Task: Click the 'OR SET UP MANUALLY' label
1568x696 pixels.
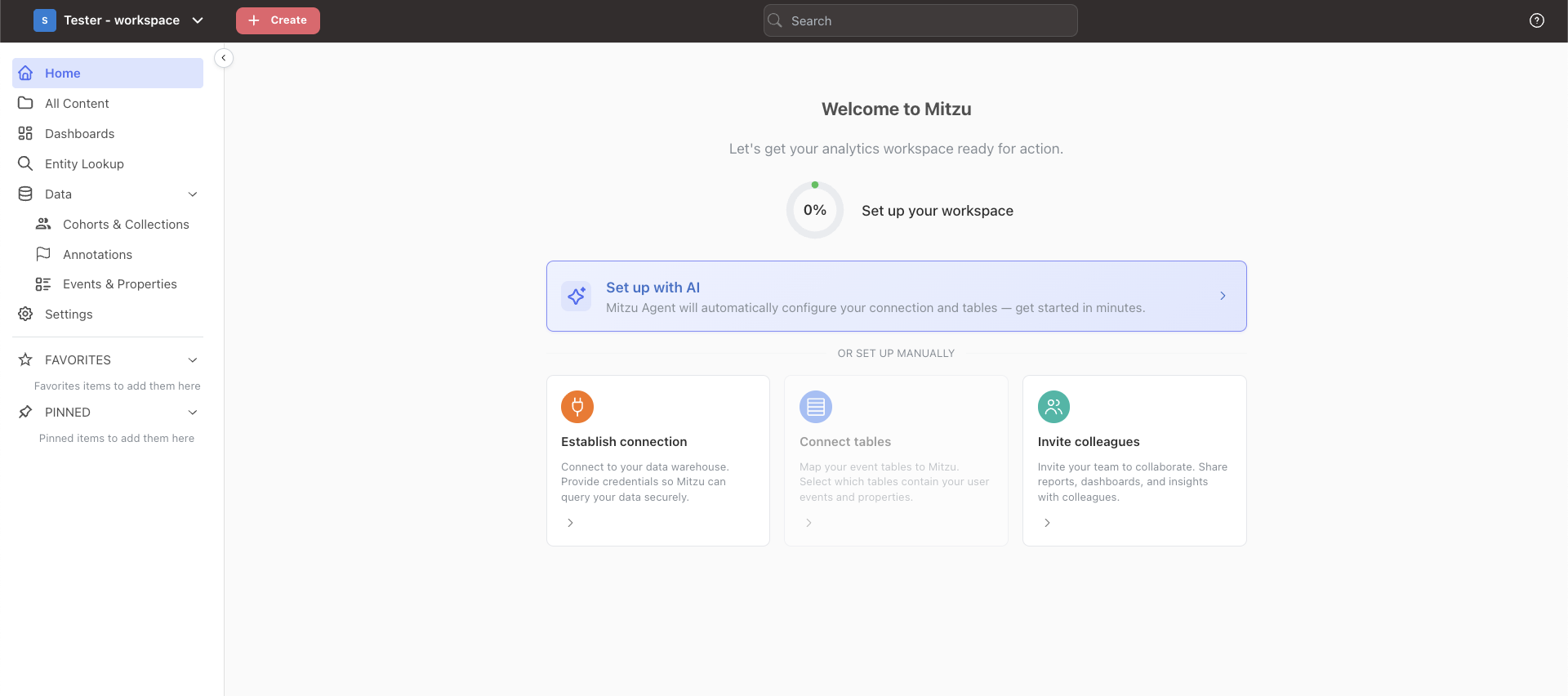Action: (896, 353)
